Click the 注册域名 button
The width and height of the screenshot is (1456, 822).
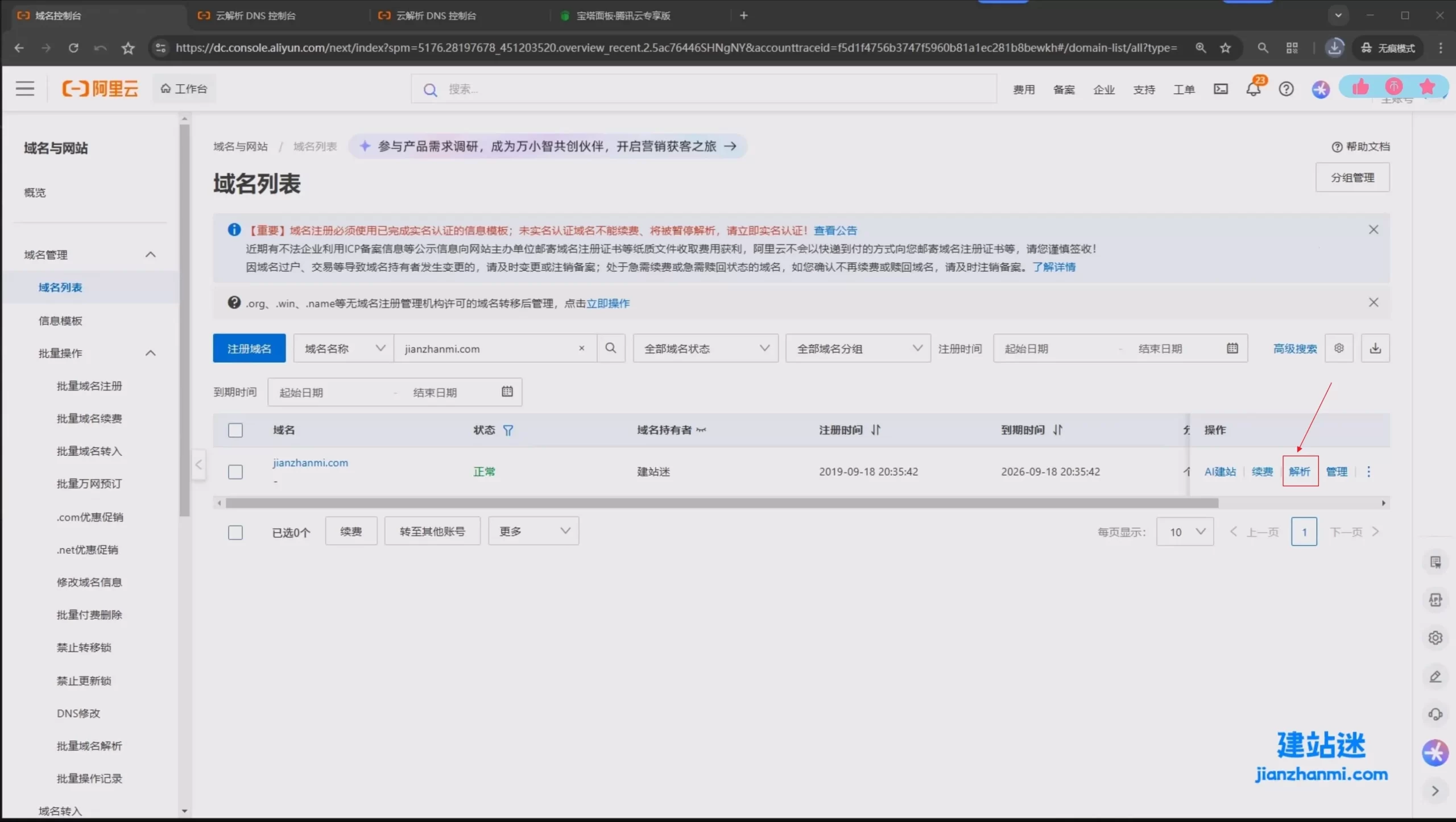pyautogui.click(x=249, y=348)
